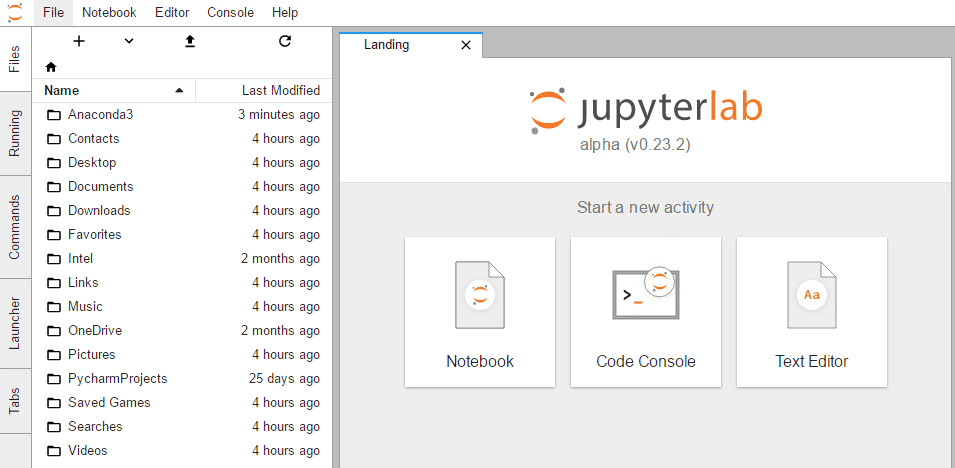The width and height of the screenshot is (955, 468).
Task: Select the Favorites folder name
Action: point(94,235)
